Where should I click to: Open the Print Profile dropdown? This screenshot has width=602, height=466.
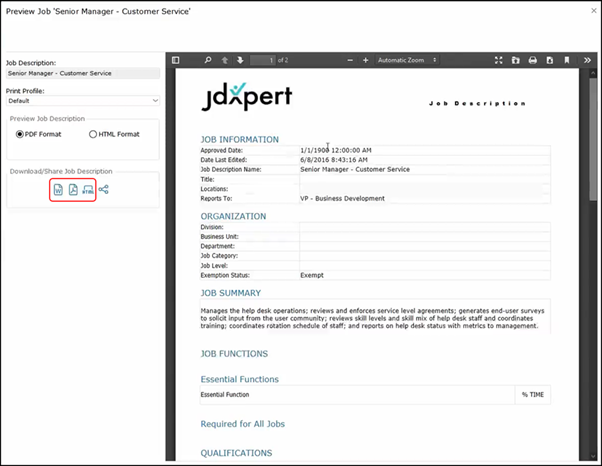[x=82, y=101]
